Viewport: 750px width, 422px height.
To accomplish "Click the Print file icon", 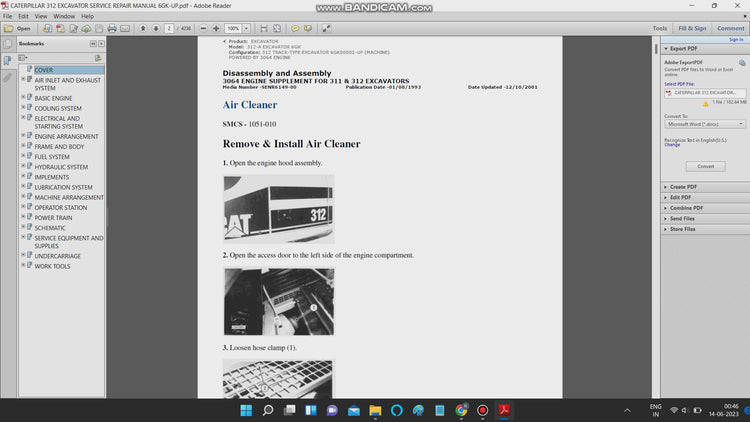I will (112, 29).
